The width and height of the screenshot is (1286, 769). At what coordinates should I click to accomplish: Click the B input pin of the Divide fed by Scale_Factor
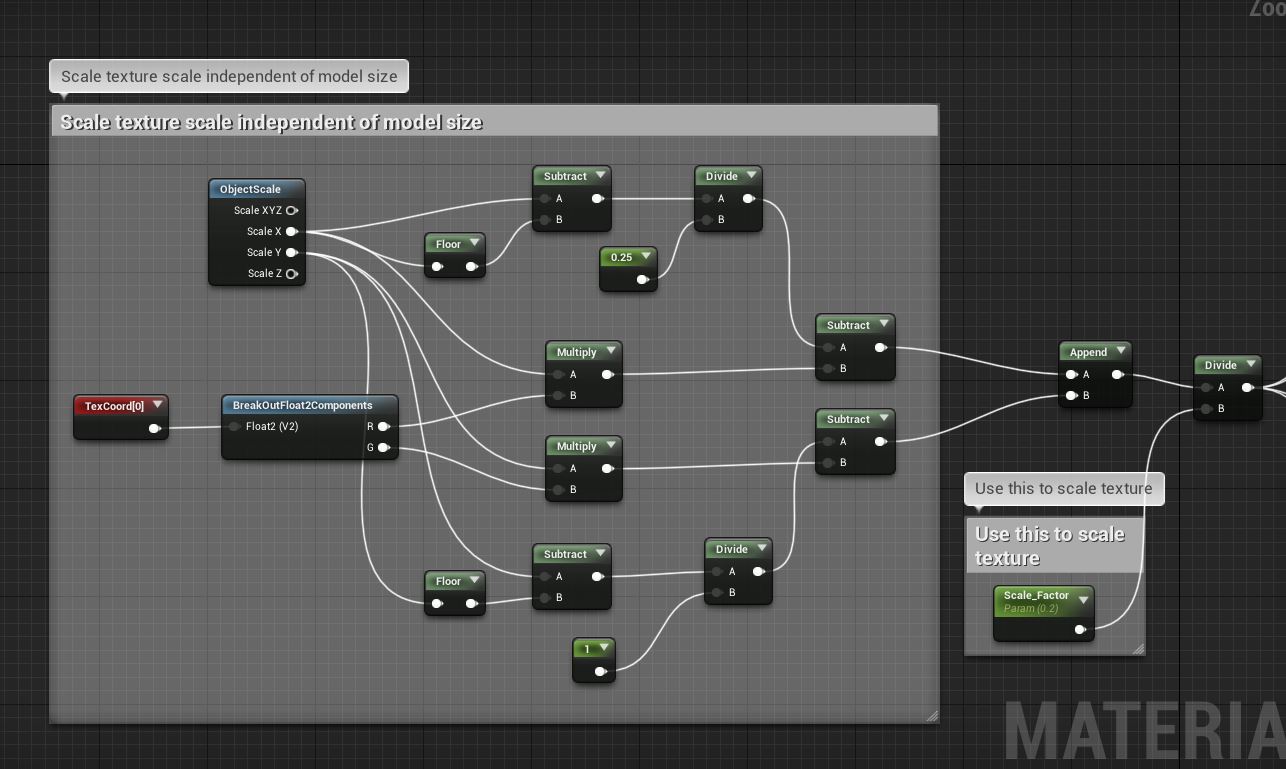click(1207, 409)
